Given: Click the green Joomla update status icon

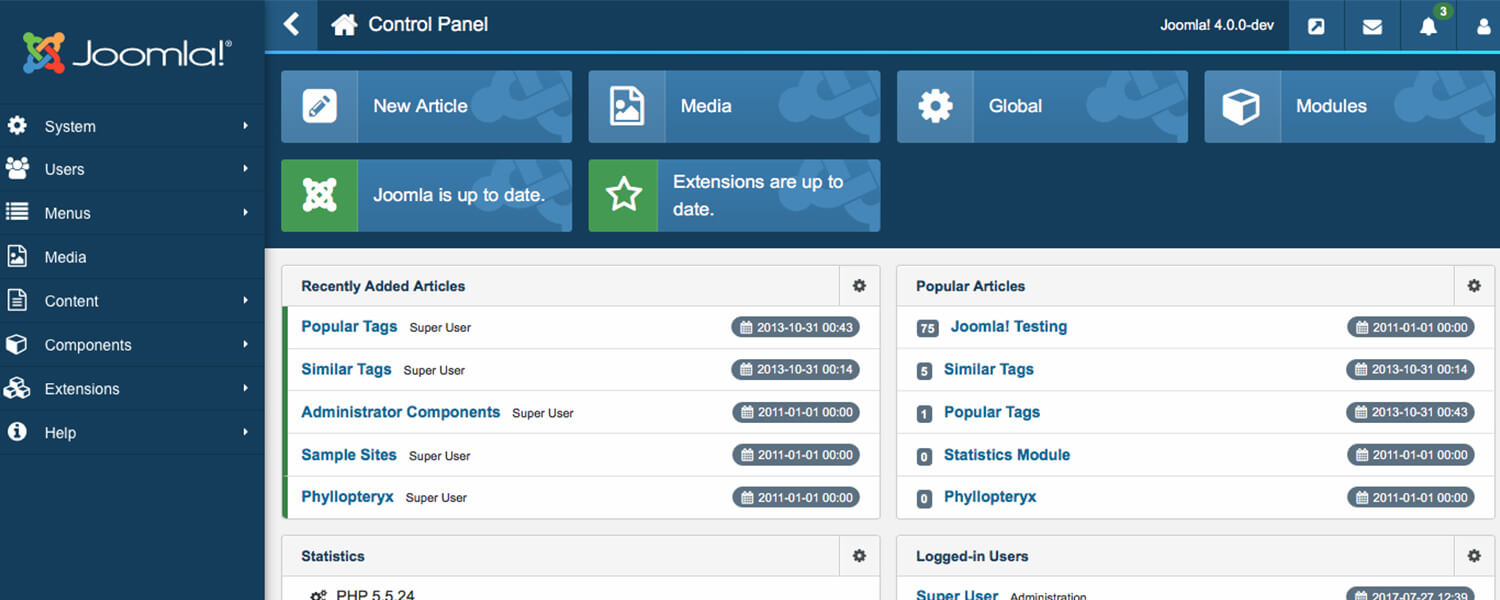Looking at the screenshot, I should (319, 195).
